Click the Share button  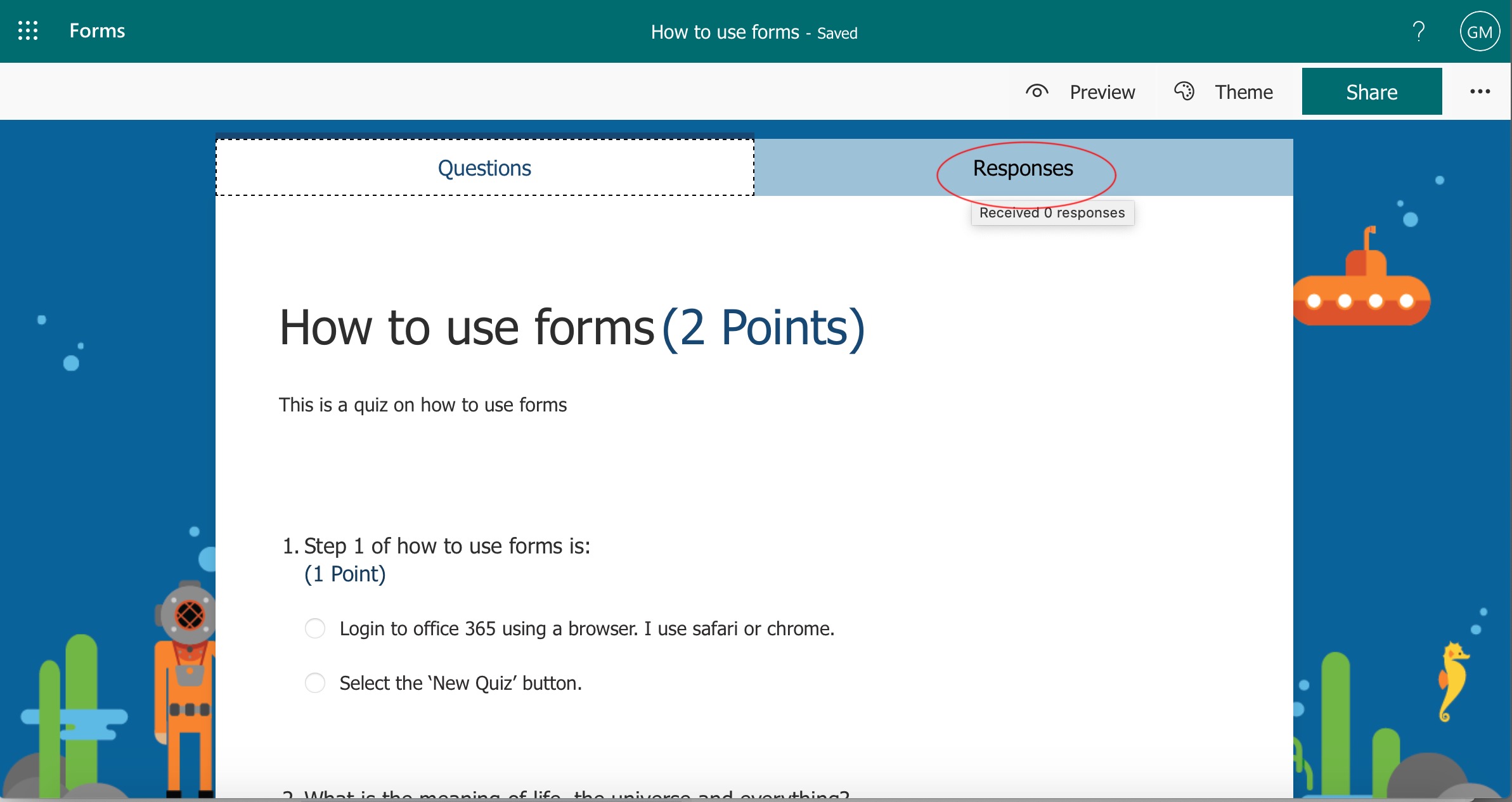1371,92
